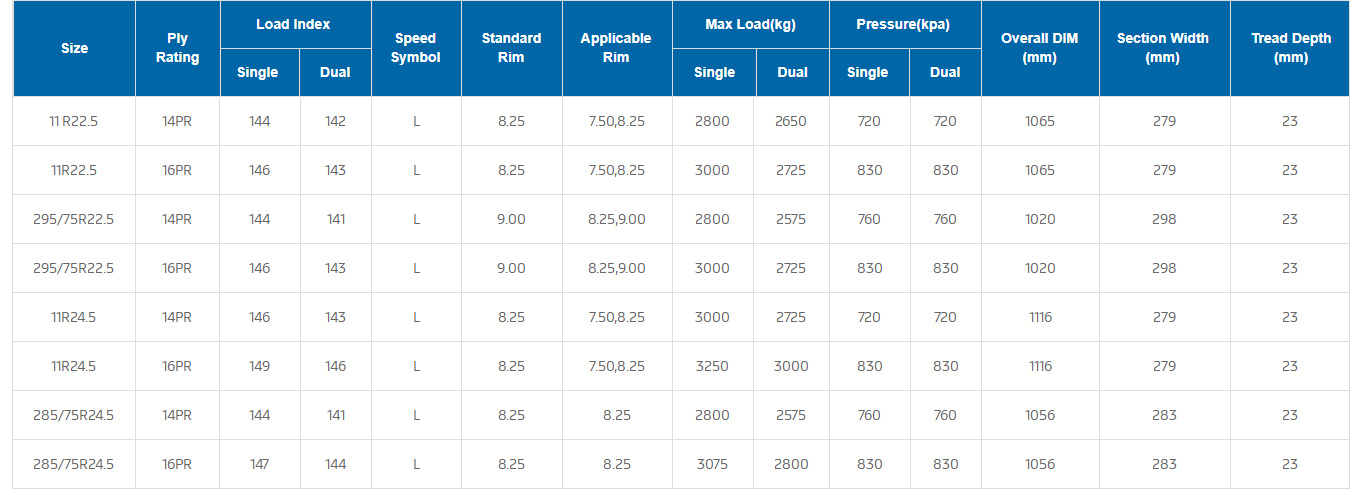1359x490 pixels.
Task: Select the 3075 max load cell
Action: tap(713, 464)
